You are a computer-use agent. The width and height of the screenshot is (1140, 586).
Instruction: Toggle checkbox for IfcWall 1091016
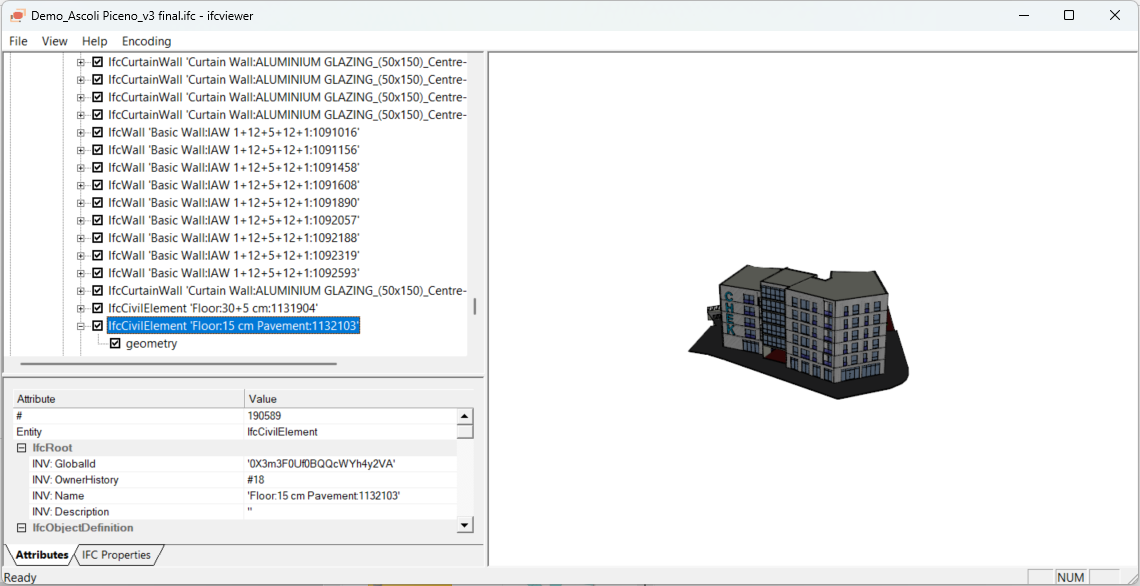pos(98,132)
